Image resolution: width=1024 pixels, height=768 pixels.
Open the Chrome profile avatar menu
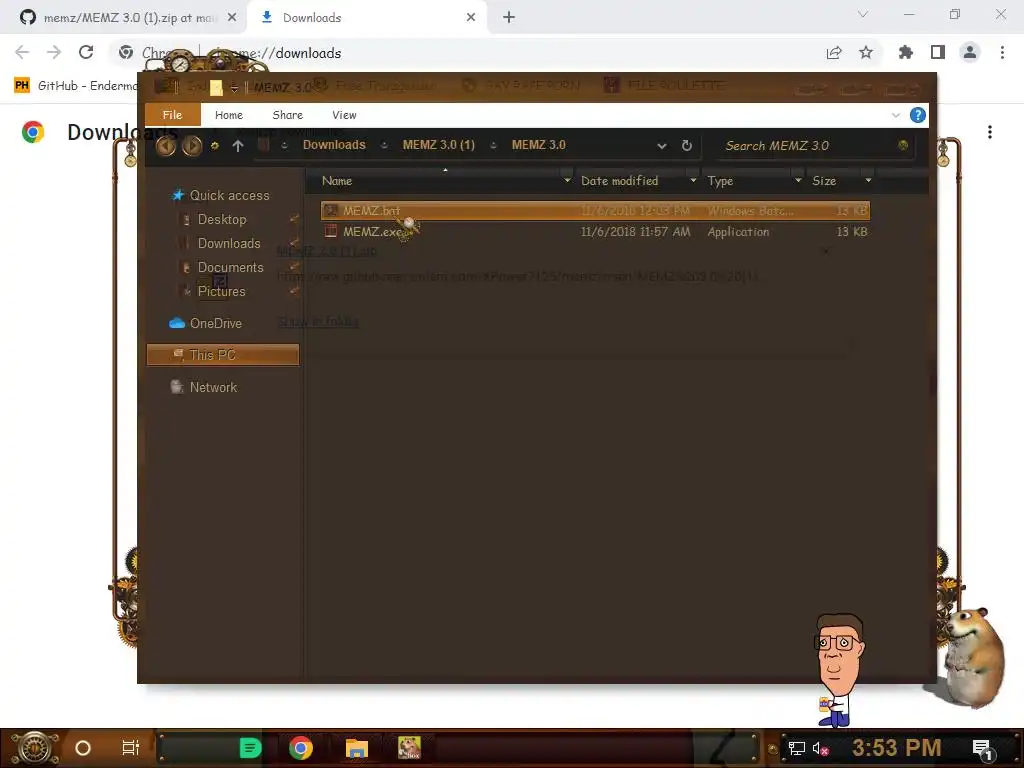(x=970, y=53)
